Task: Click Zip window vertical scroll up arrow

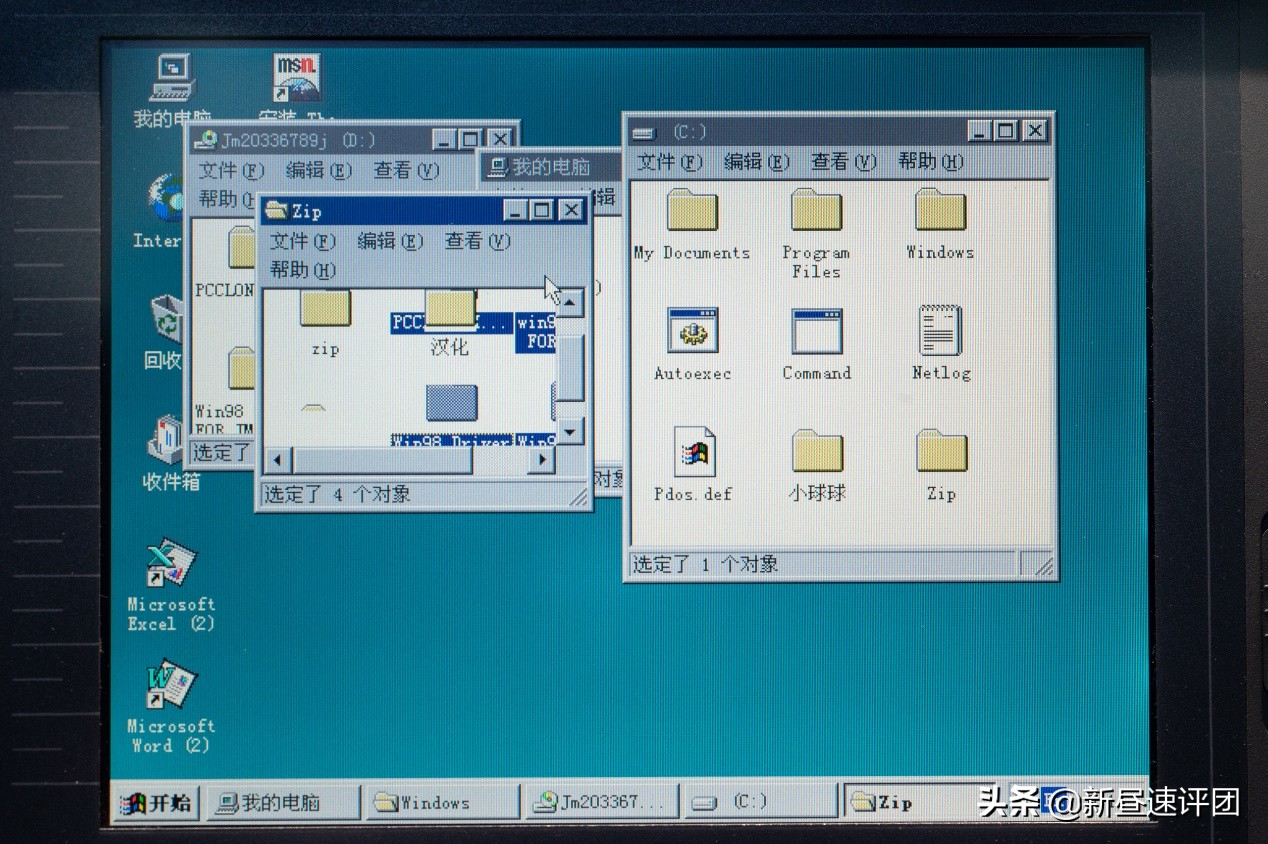Action: click(x=570, y=303)
